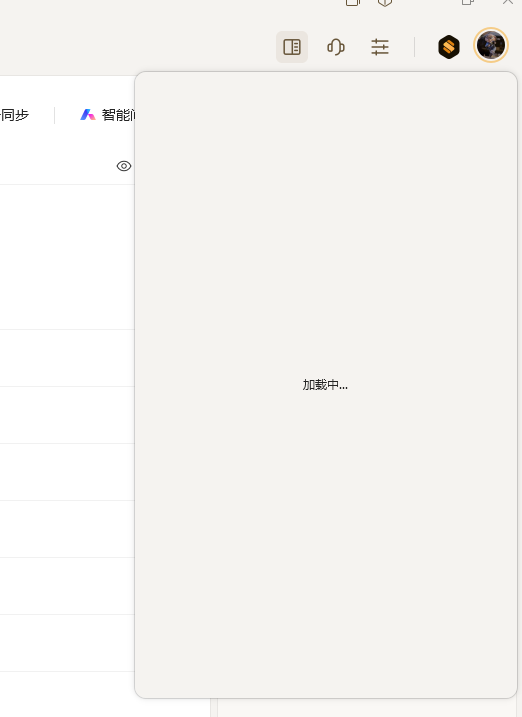
Task: Click the 加载中... loading text
Action: (325, 385)
